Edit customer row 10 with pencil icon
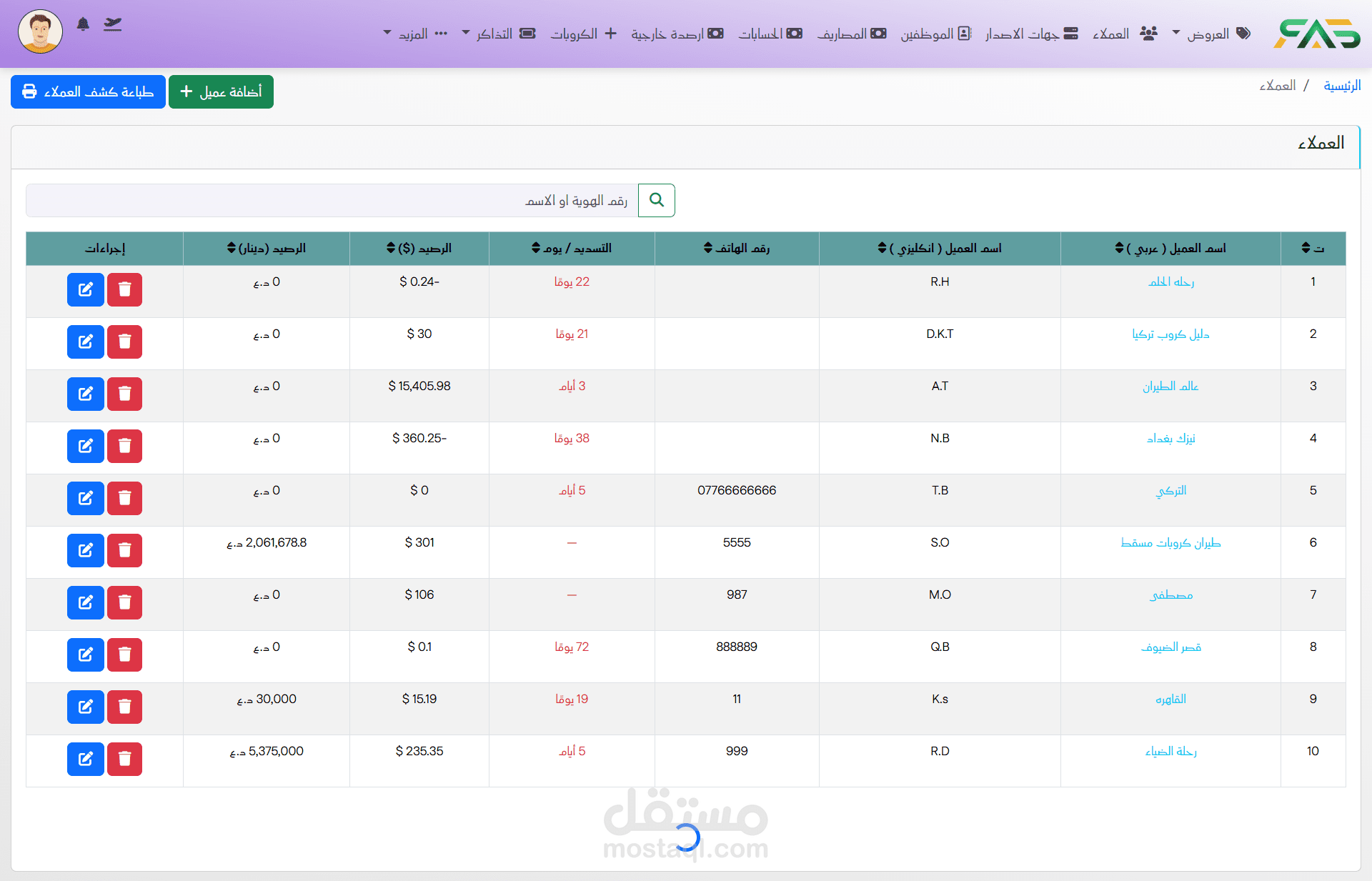Screen dimensions: 1372x881 click(x=85, y=759)
